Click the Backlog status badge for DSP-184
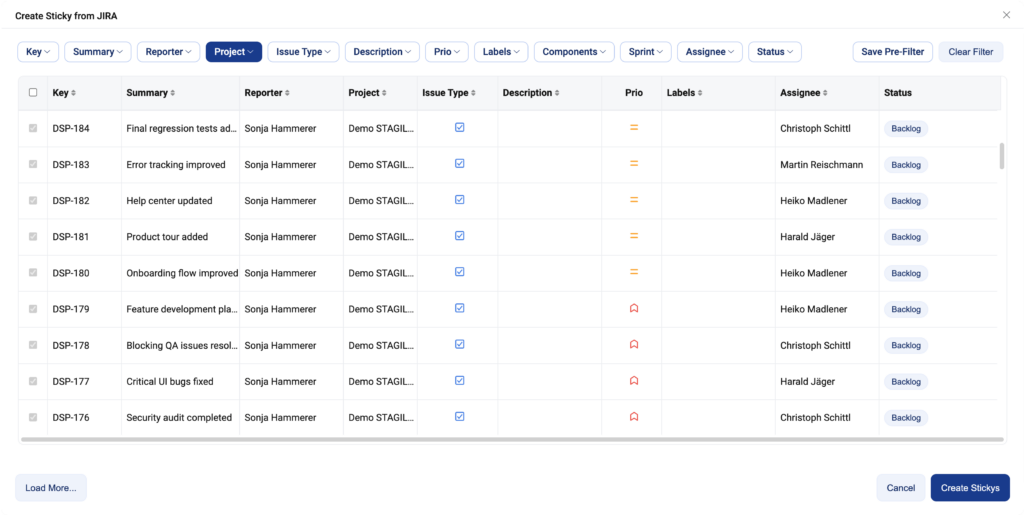The width and height of the screenshot is (1024, 515). pyautogui.click(x=906, y=129)
